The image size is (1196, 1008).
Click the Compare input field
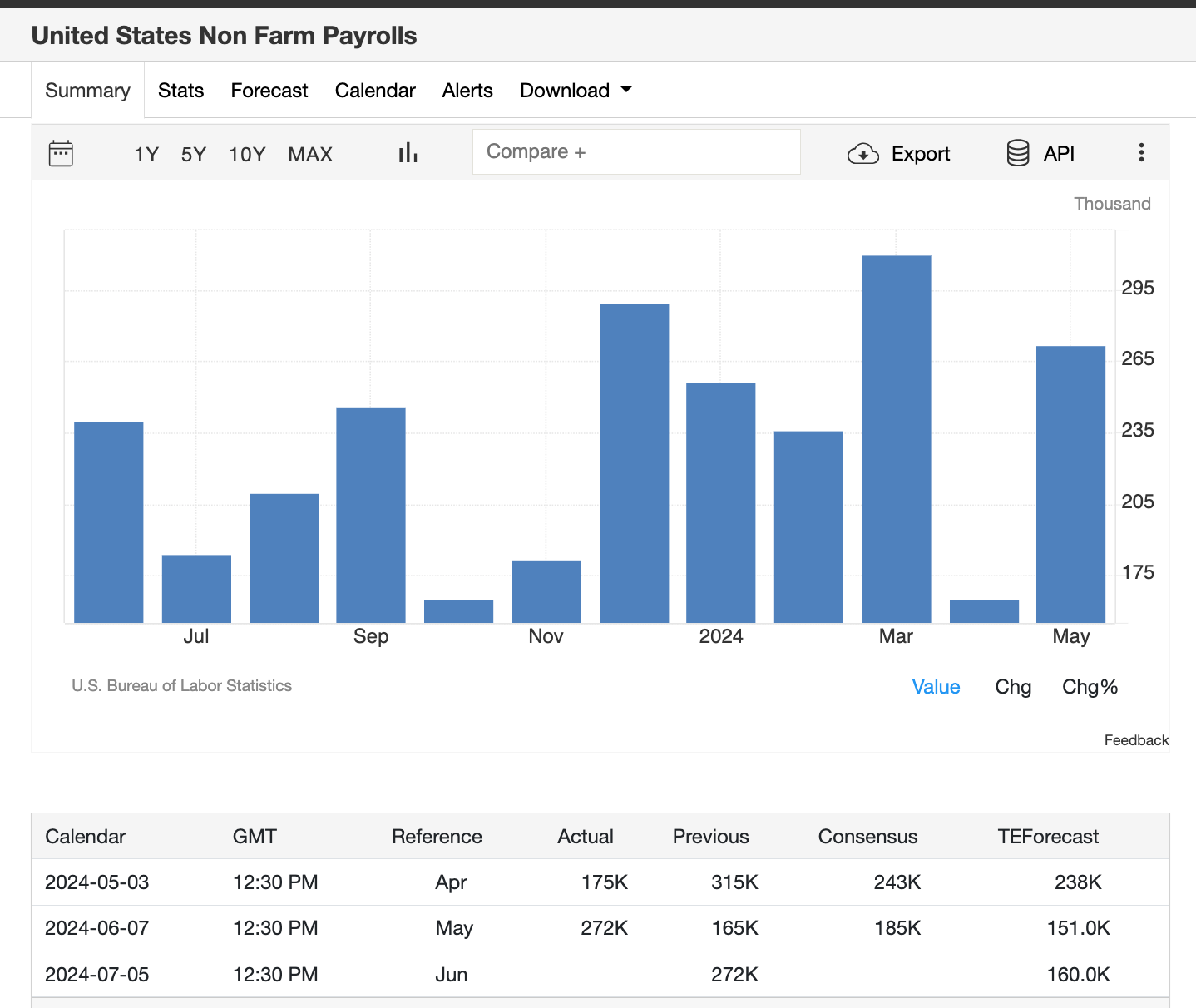point(636,152)
